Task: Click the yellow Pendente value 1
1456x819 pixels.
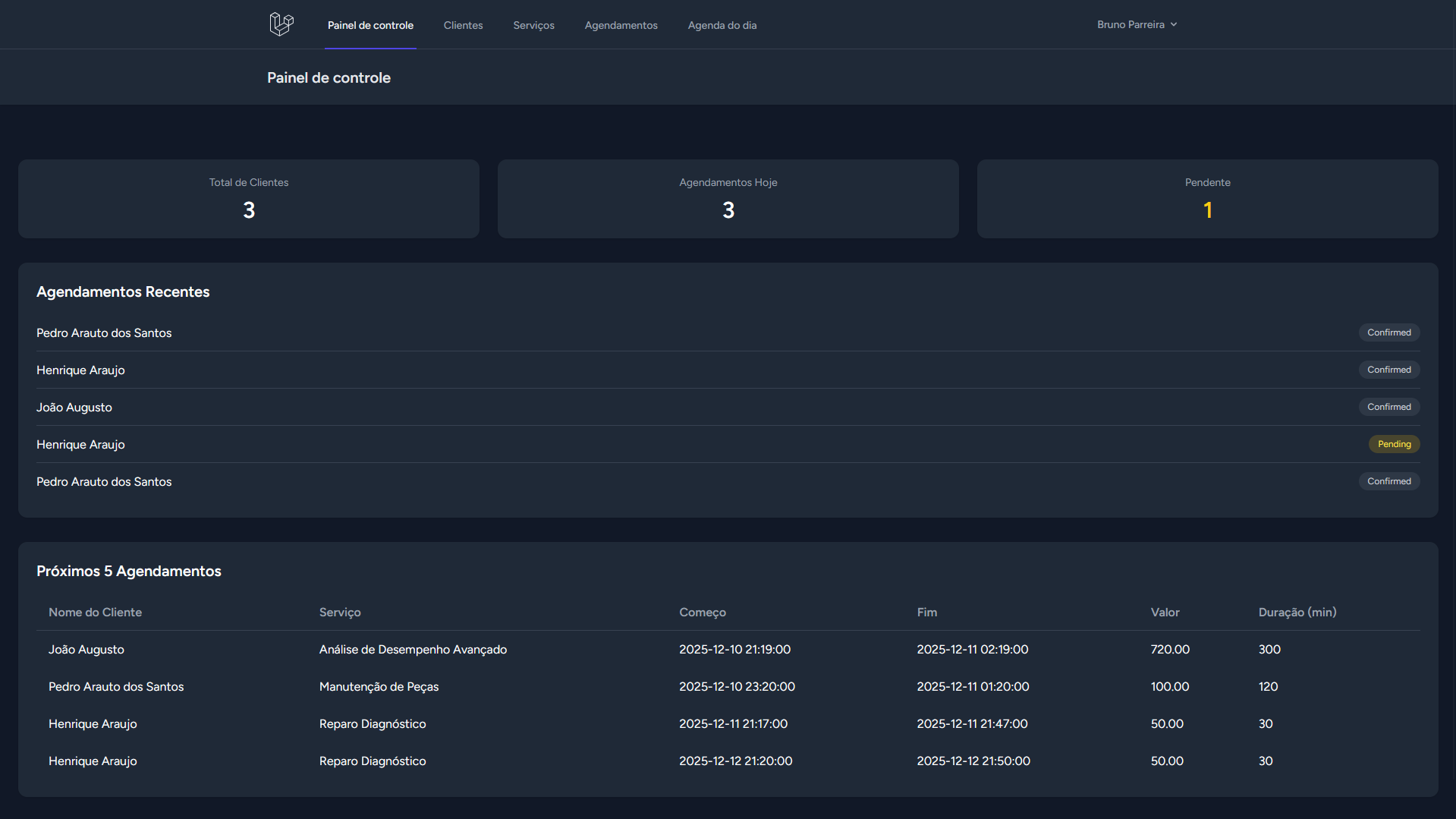Action: (x=1207, y=210)
